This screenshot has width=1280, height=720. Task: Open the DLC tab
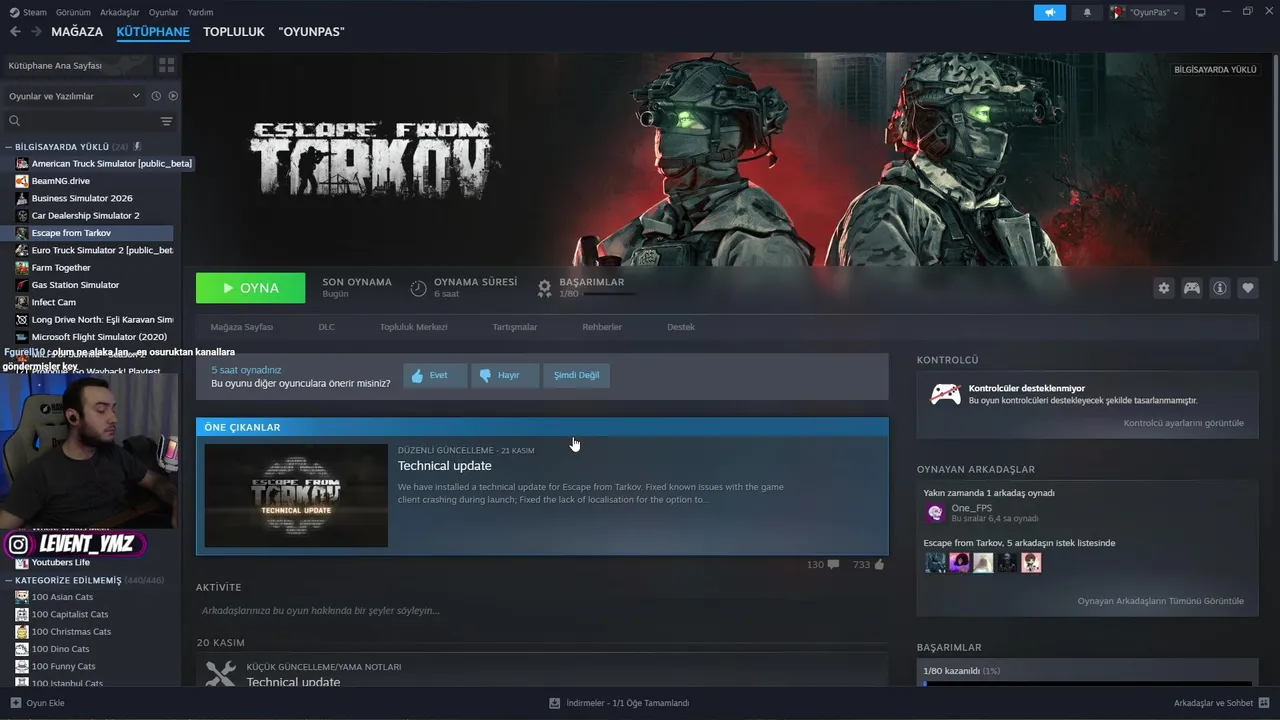tap(326, 327)
